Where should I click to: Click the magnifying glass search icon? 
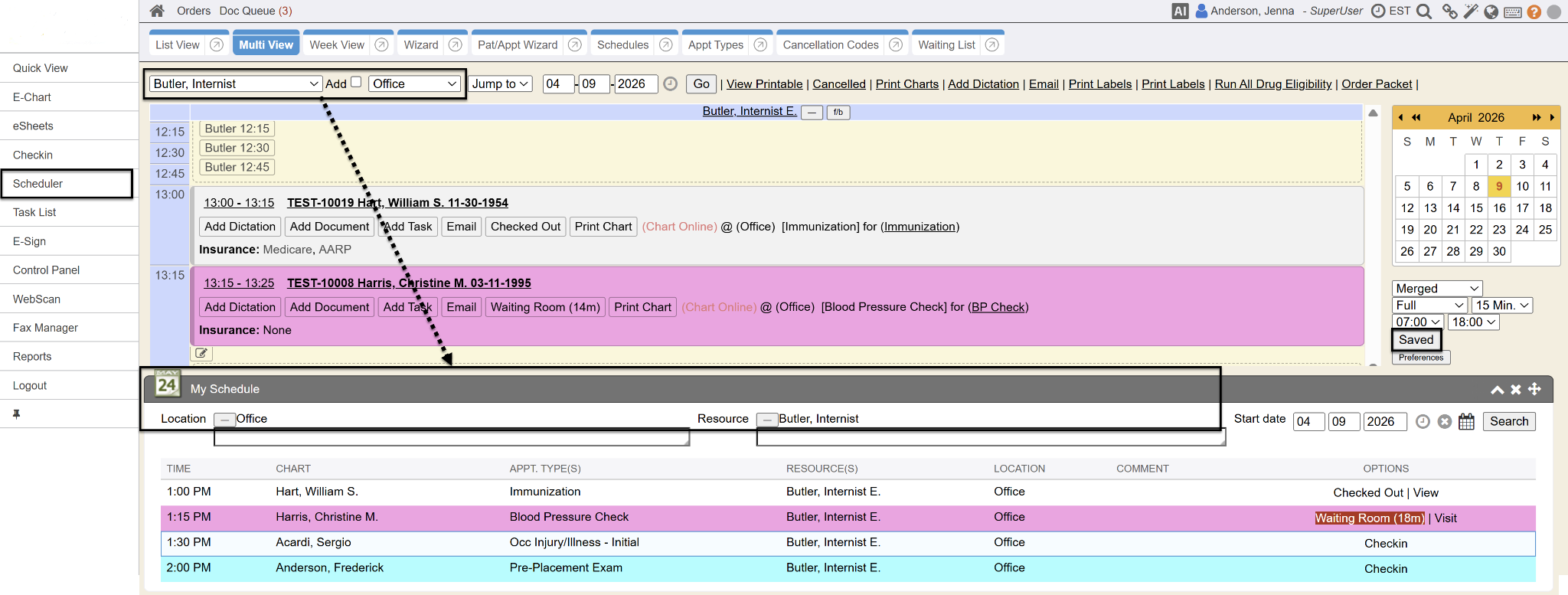1424,11
